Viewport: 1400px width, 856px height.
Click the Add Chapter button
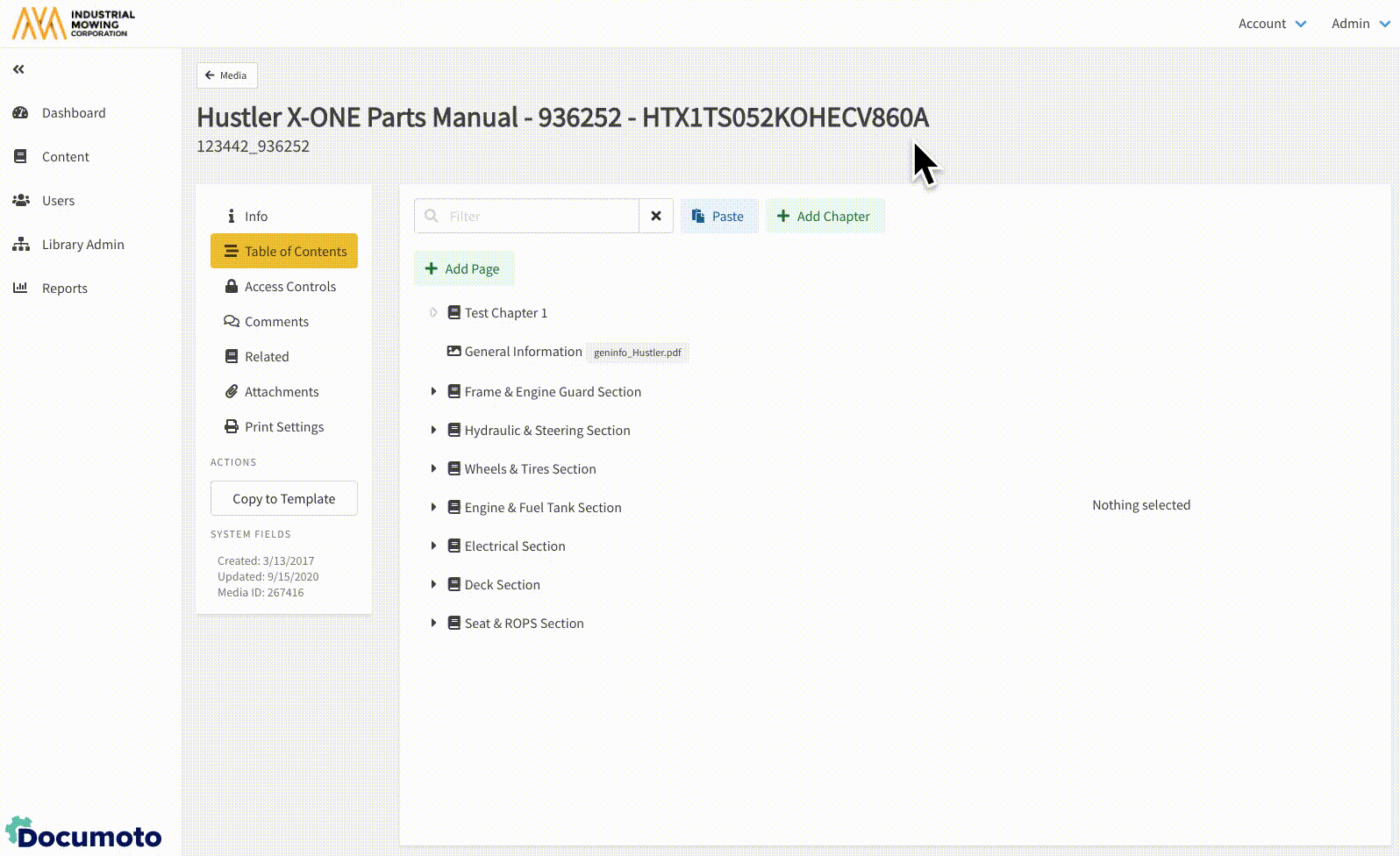824,217
